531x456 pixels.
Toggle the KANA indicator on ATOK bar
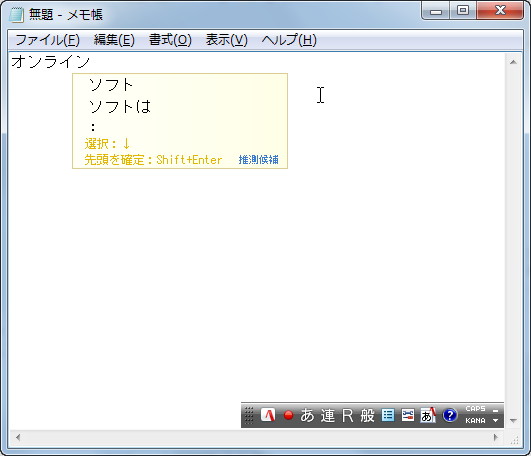[x=475, y=420]
